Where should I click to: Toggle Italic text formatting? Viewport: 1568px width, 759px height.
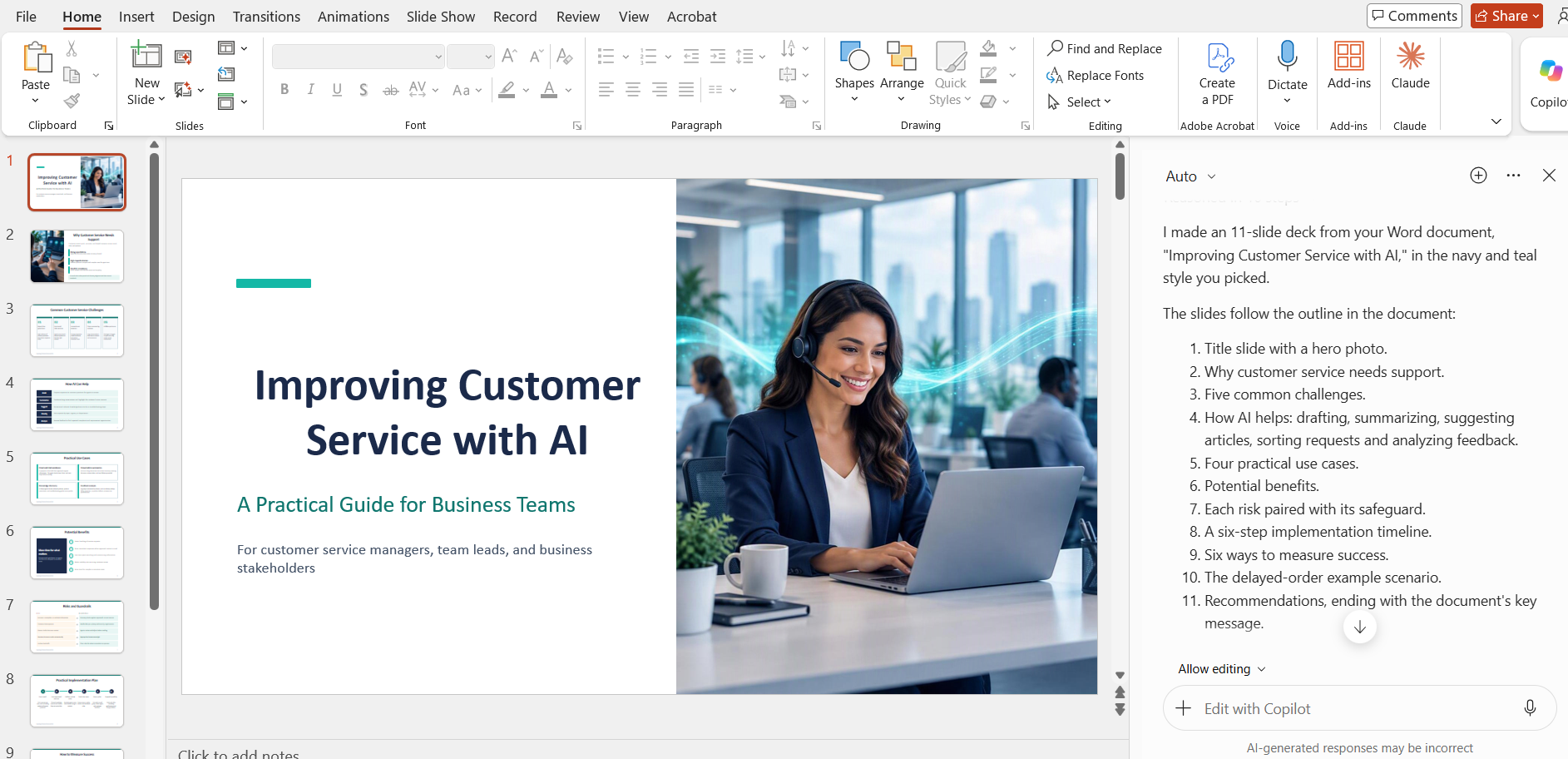(310, 89)
